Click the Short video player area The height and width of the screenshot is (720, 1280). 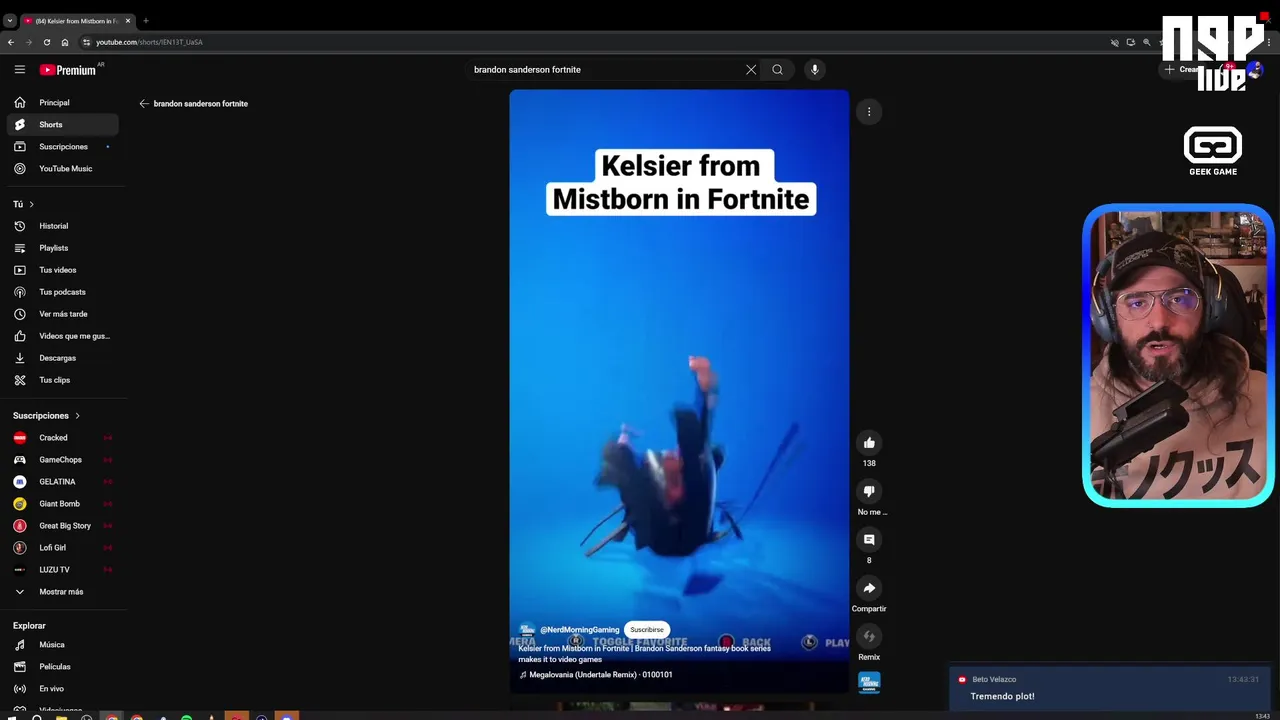point(679,390)
